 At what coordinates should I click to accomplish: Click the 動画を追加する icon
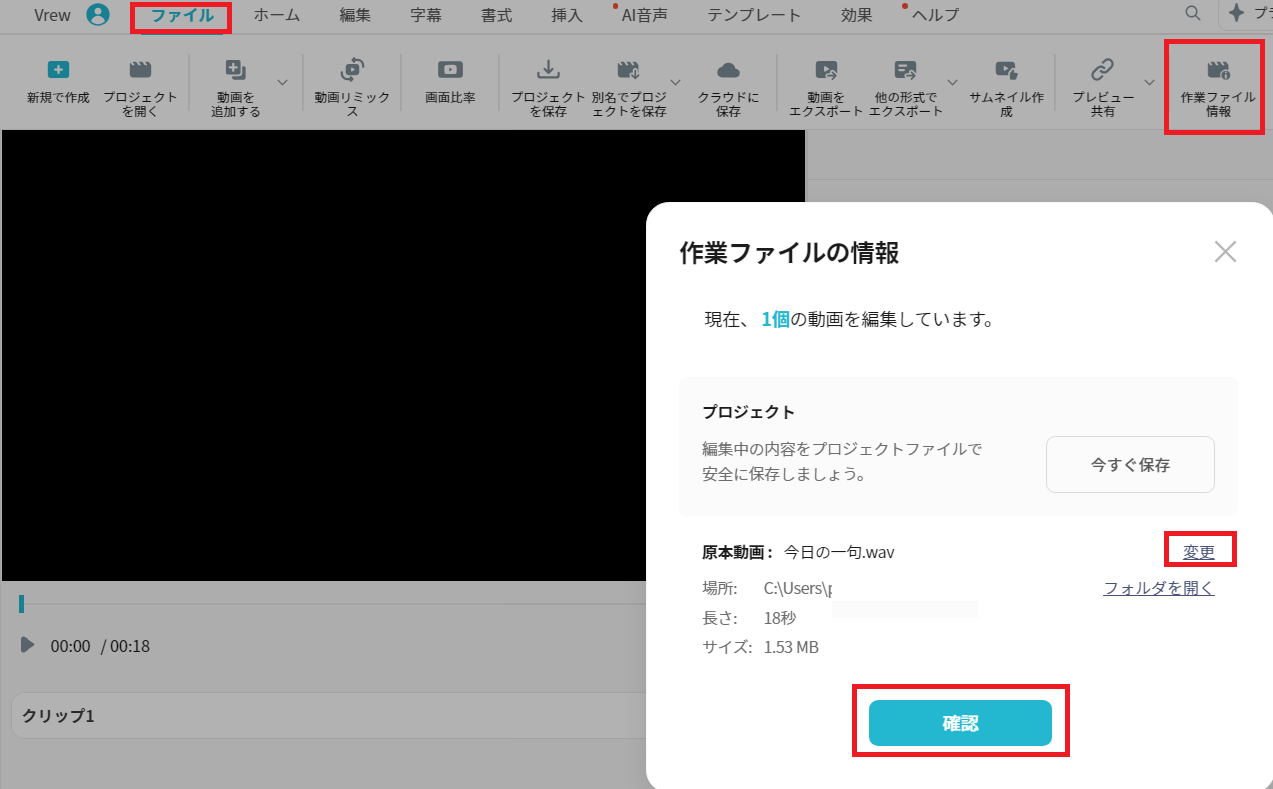click(236, 70)
